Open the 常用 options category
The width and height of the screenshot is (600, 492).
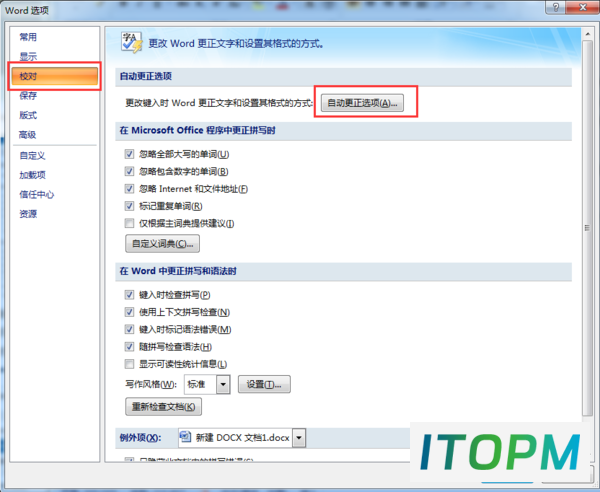pyautogui.click(x=28, y=37)
